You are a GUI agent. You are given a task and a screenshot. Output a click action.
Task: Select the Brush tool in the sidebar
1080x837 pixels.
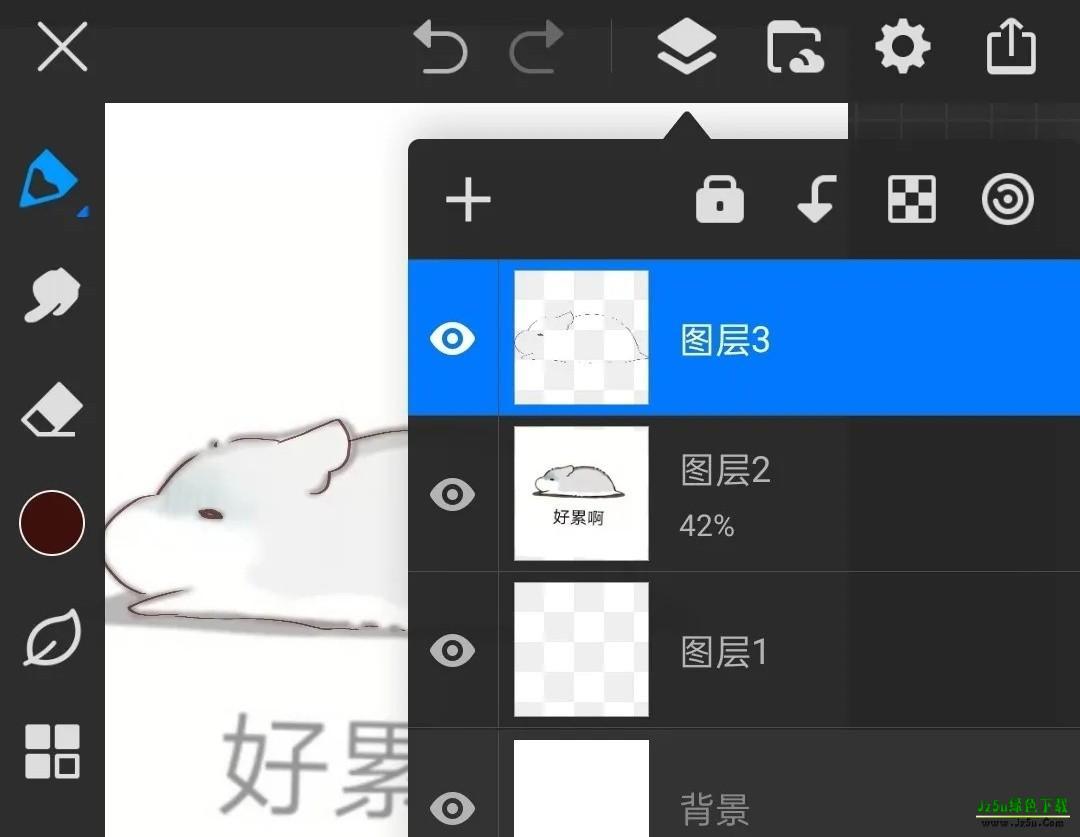(51, 180)
